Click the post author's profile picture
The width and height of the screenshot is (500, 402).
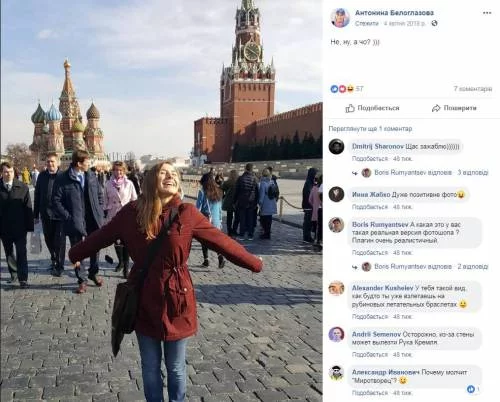pos(340,17)
